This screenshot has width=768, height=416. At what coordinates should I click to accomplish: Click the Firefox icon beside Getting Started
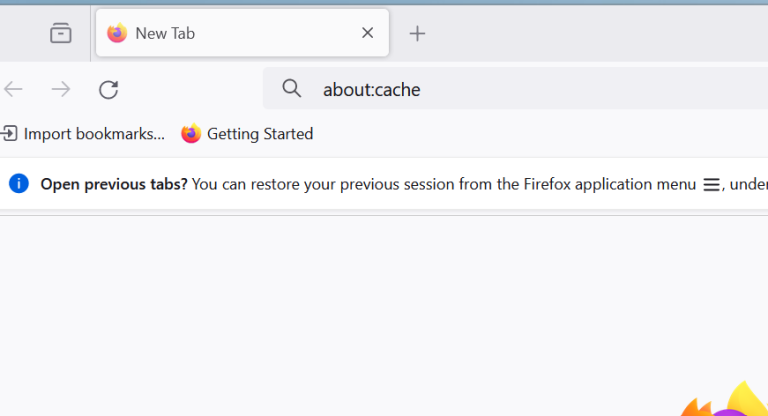pos(191,133)
